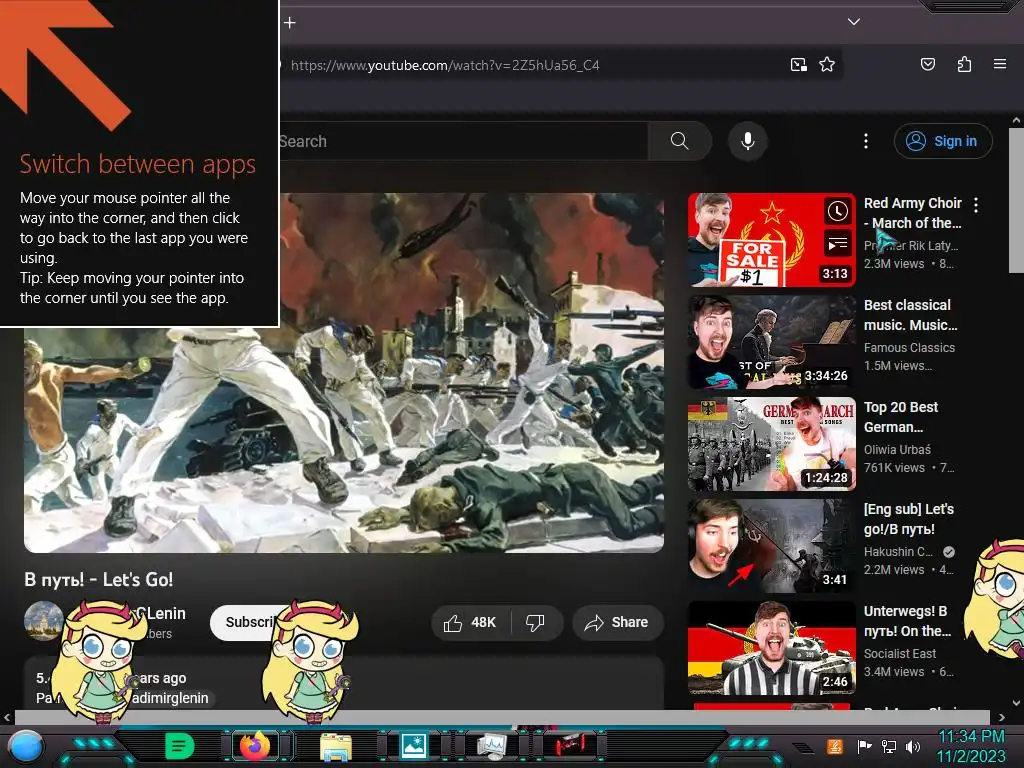Click the main video player image
Screen dimensions: 1024x768
point(344,372)
